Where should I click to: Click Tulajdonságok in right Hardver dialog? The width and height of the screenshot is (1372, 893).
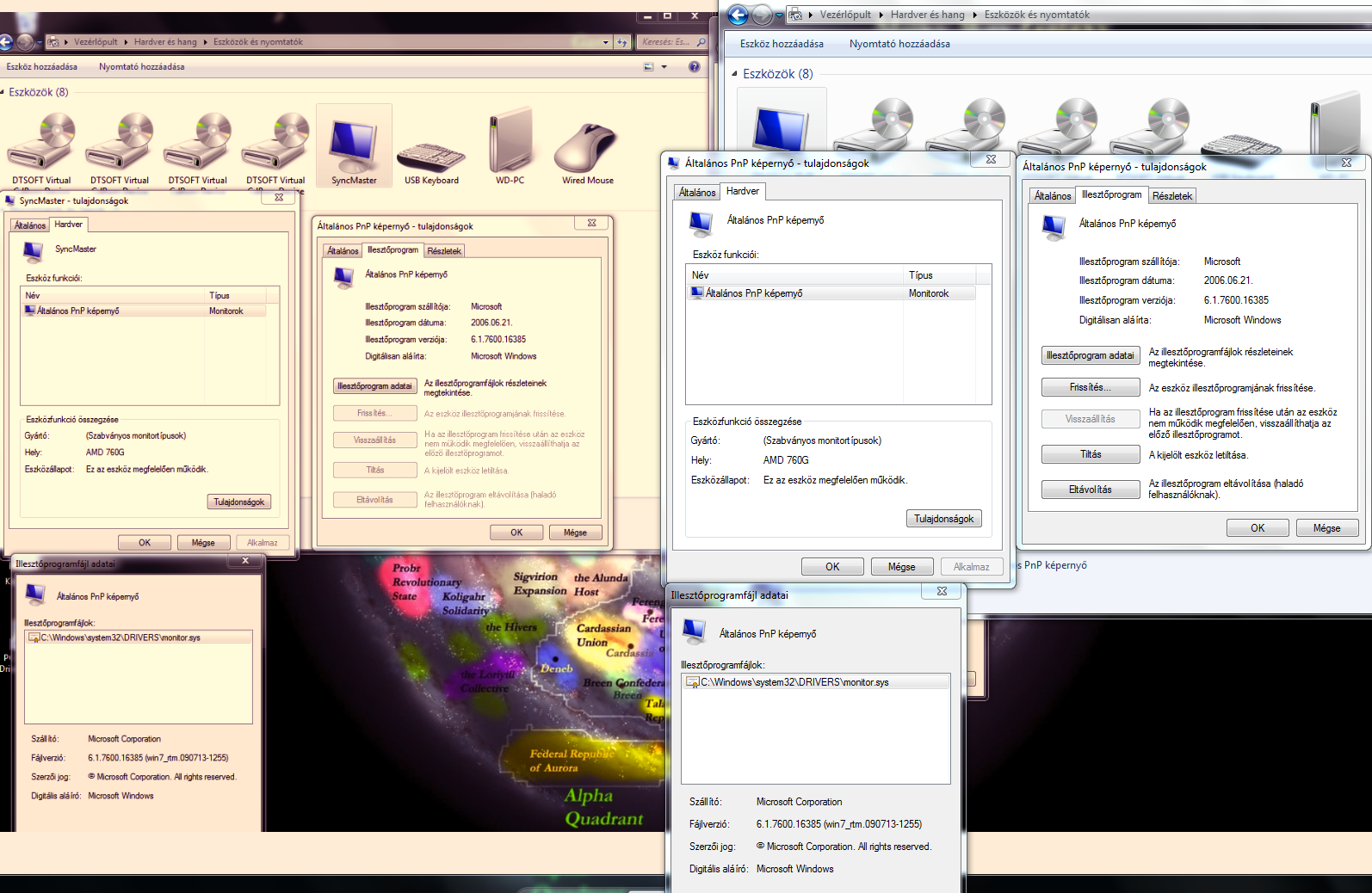pos(943,519)
